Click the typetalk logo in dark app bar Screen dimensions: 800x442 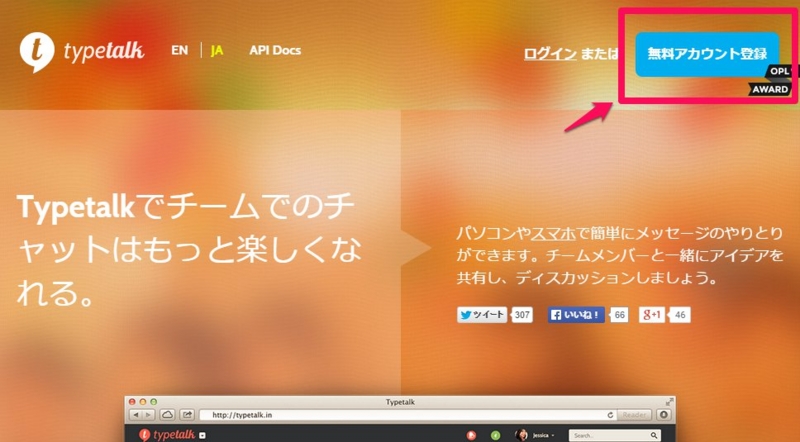coord(167,435)
